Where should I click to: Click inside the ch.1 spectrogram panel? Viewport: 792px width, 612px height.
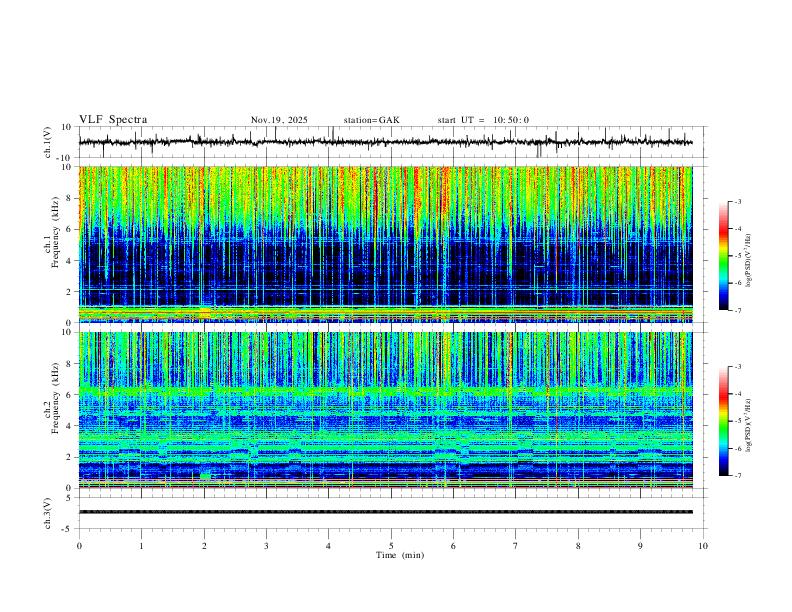(385, 244)
